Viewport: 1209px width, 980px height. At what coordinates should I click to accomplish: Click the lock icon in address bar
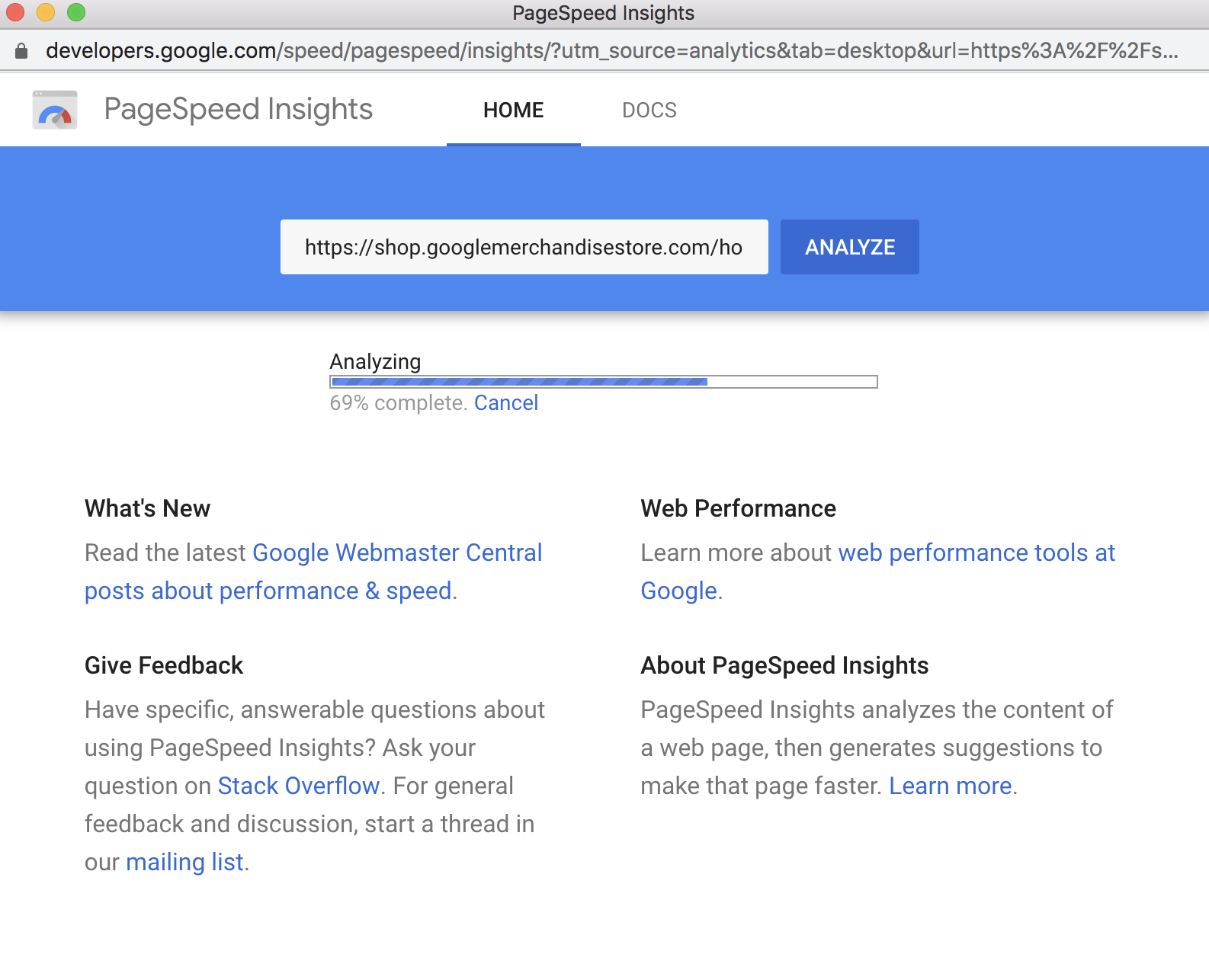pyautogui.click(x=21, y=50)
